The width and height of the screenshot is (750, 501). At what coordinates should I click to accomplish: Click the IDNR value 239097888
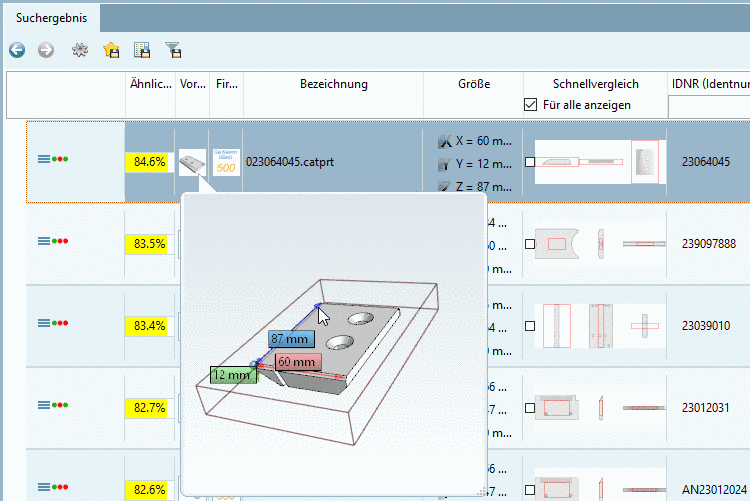708,244
